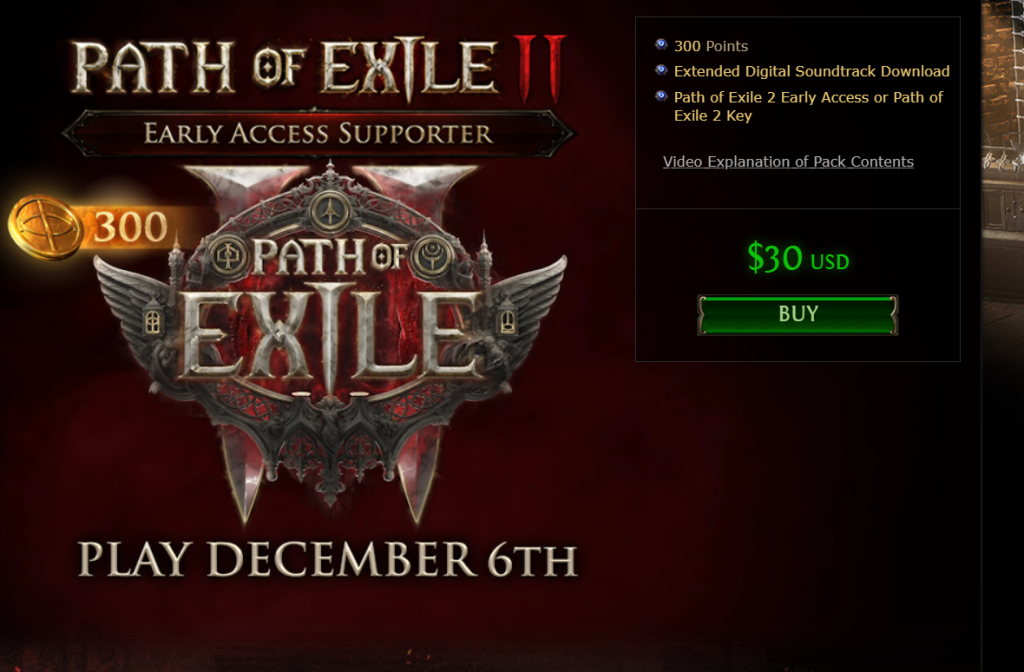Click the Play December 6th text

click(327, 559)
